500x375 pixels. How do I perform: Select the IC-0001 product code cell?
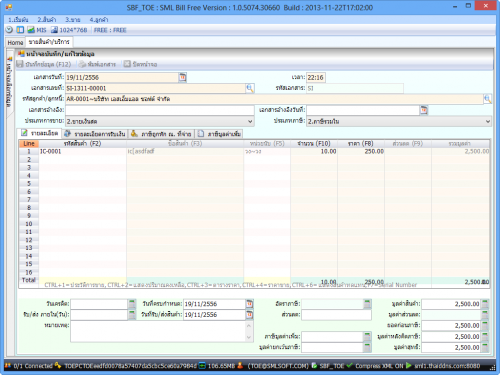[x=82, y=151]
